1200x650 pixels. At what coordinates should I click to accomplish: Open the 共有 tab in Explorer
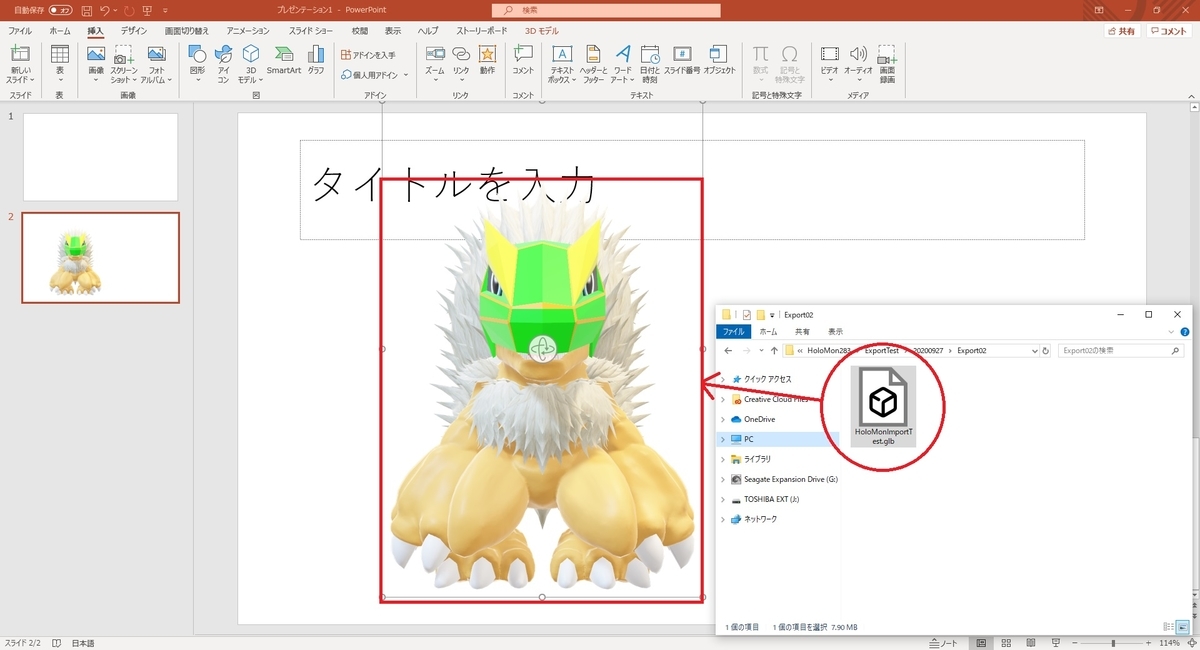pyautogui.click(x=802, y=331)
